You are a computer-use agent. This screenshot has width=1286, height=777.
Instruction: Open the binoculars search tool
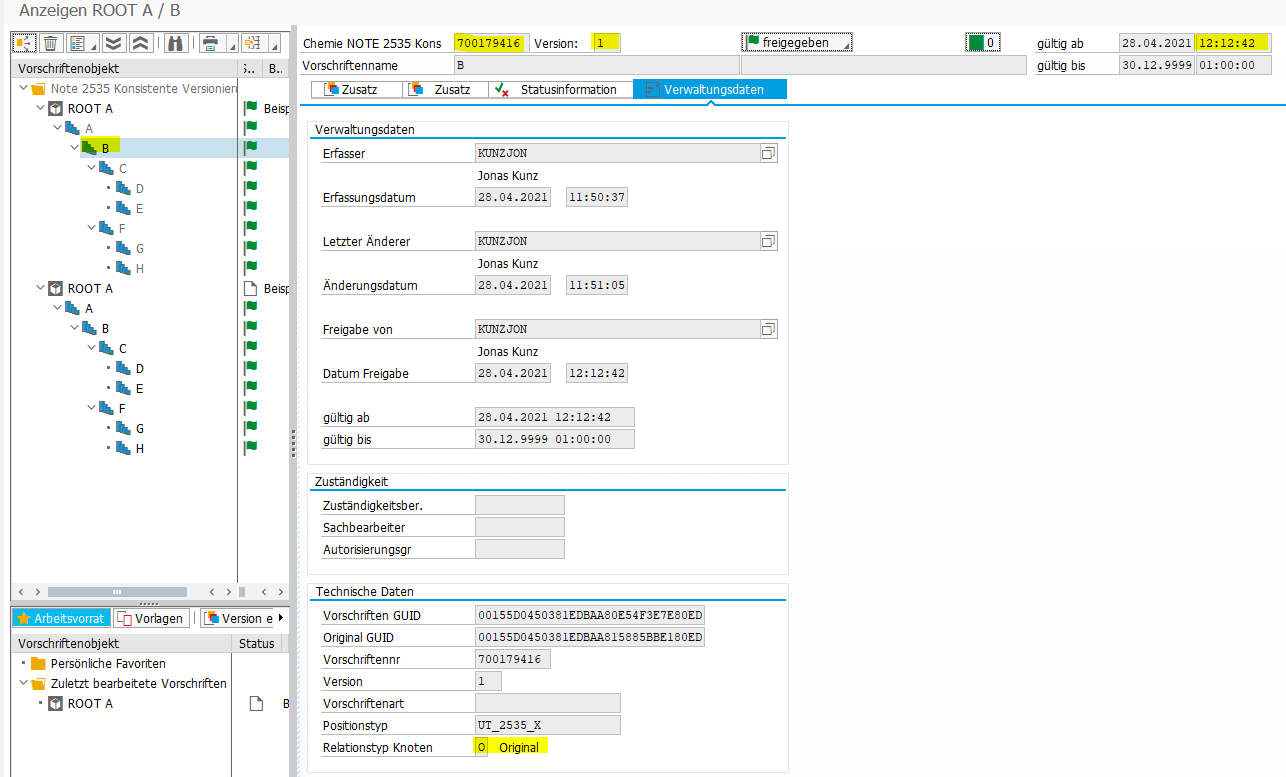176,43
